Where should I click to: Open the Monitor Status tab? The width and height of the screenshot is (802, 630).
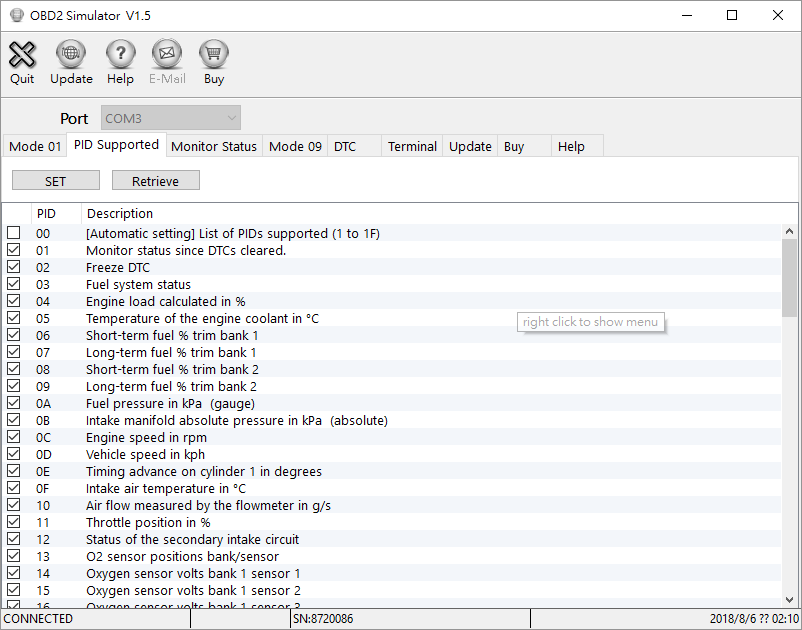click(214, 146)
